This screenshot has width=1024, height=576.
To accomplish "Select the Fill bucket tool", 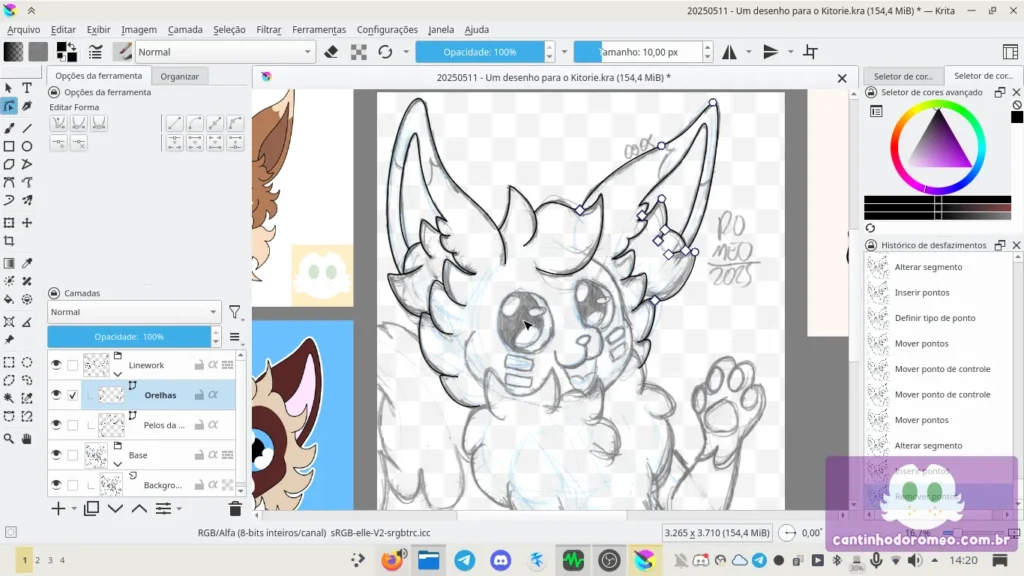I will [9, 299].
